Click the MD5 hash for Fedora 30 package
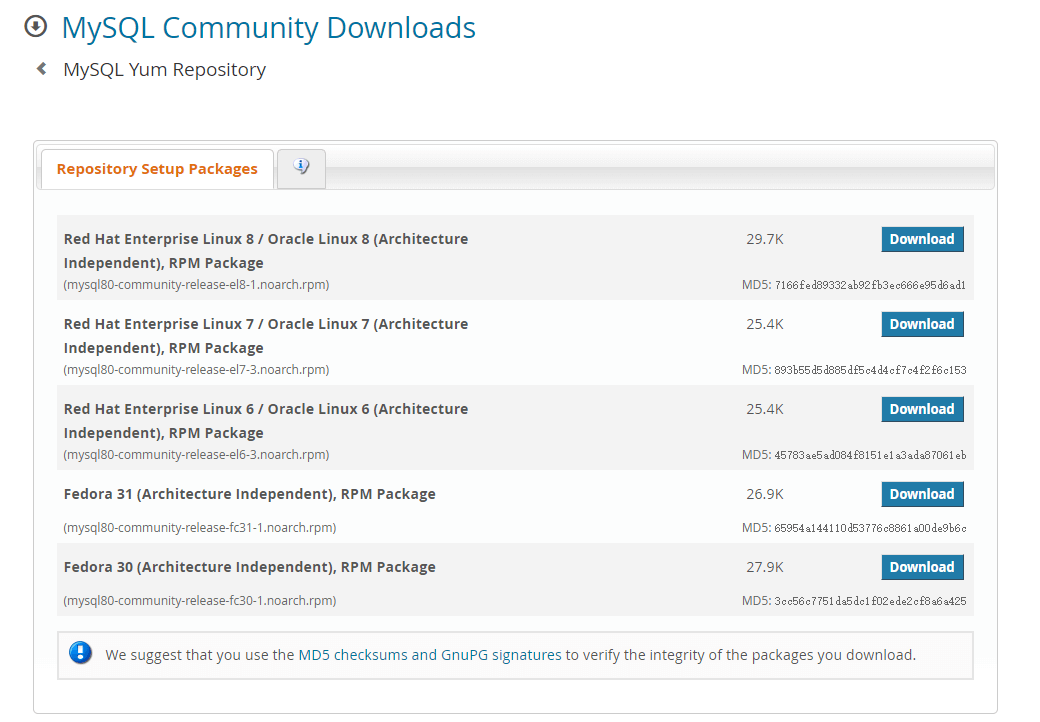The image size is (1040, 722). pos(870,601)
